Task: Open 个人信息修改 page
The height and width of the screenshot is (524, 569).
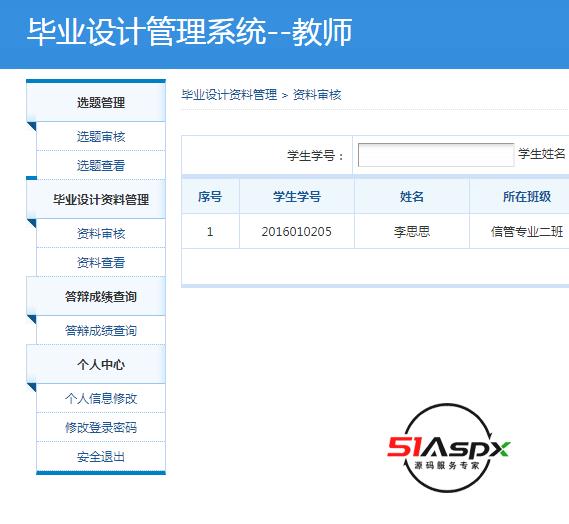Action: tap(101, 398)
